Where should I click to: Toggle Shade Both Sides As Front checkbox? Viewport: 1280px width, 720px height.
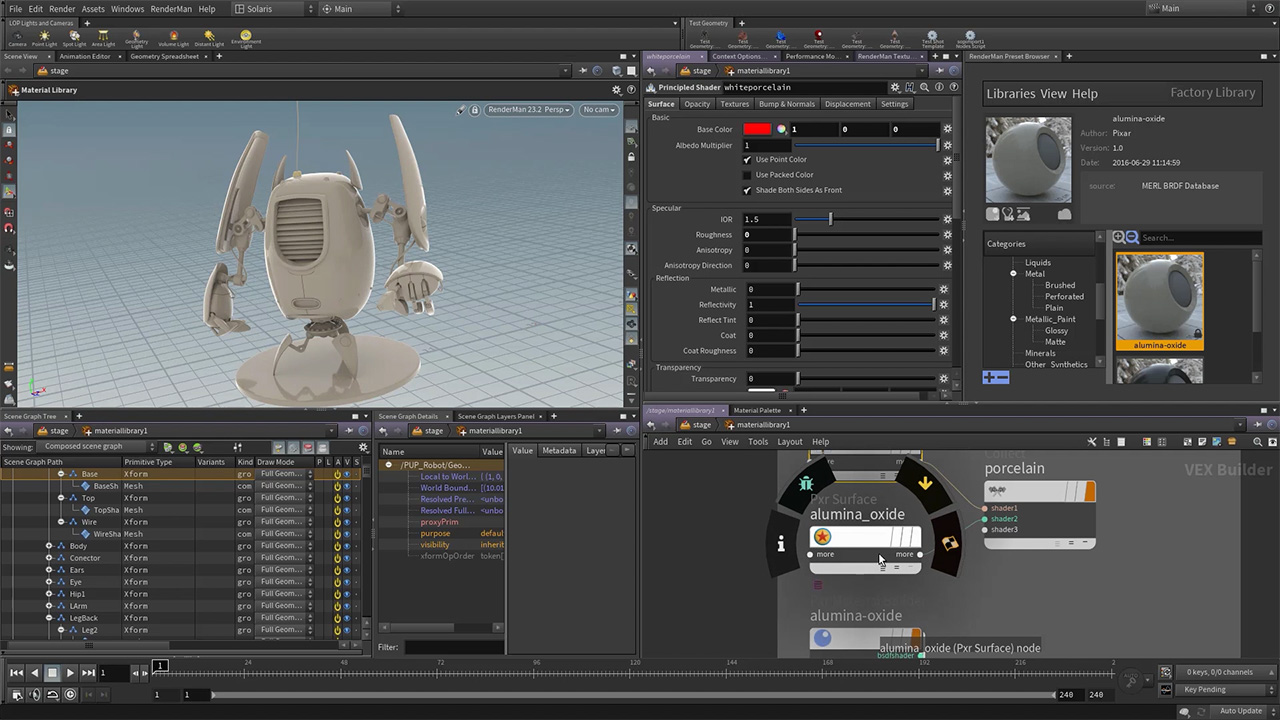[x=747, y=190]
